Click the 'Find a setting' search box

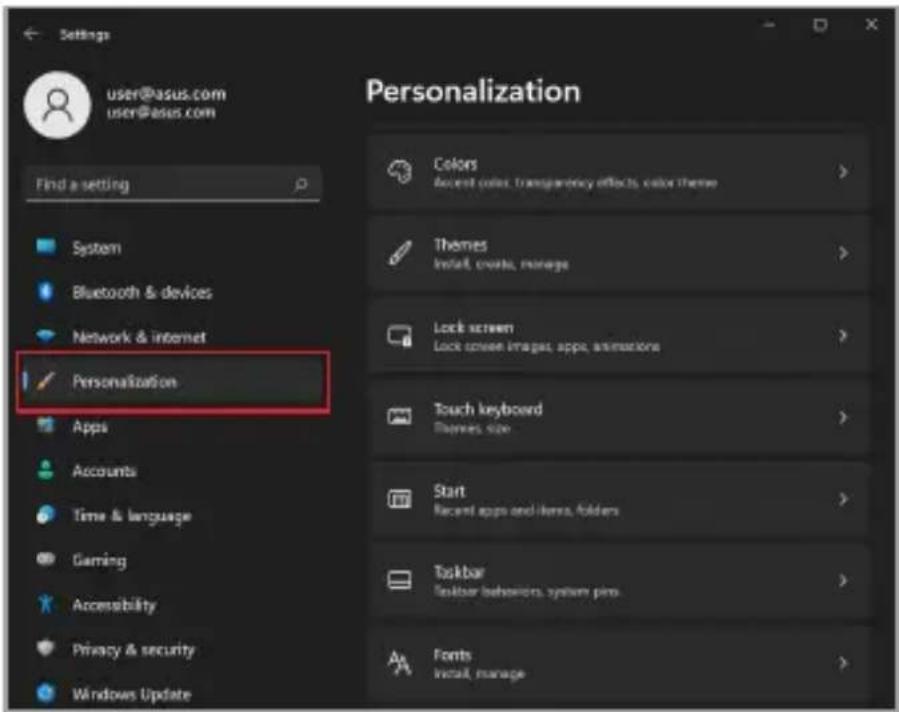[x=173, y=185]
